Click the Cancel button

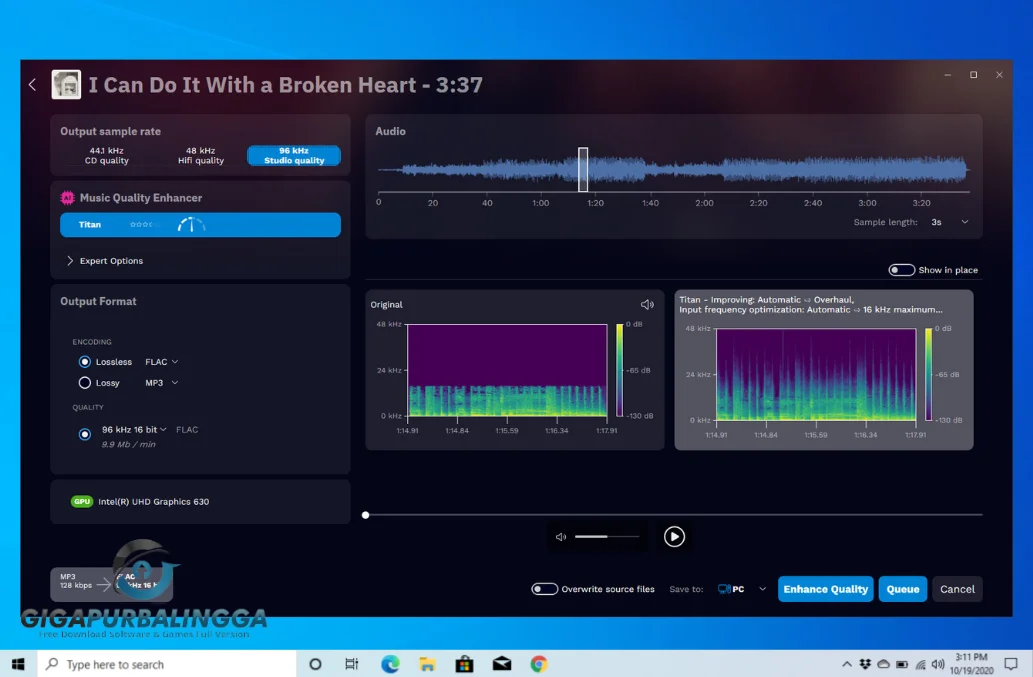957,589
